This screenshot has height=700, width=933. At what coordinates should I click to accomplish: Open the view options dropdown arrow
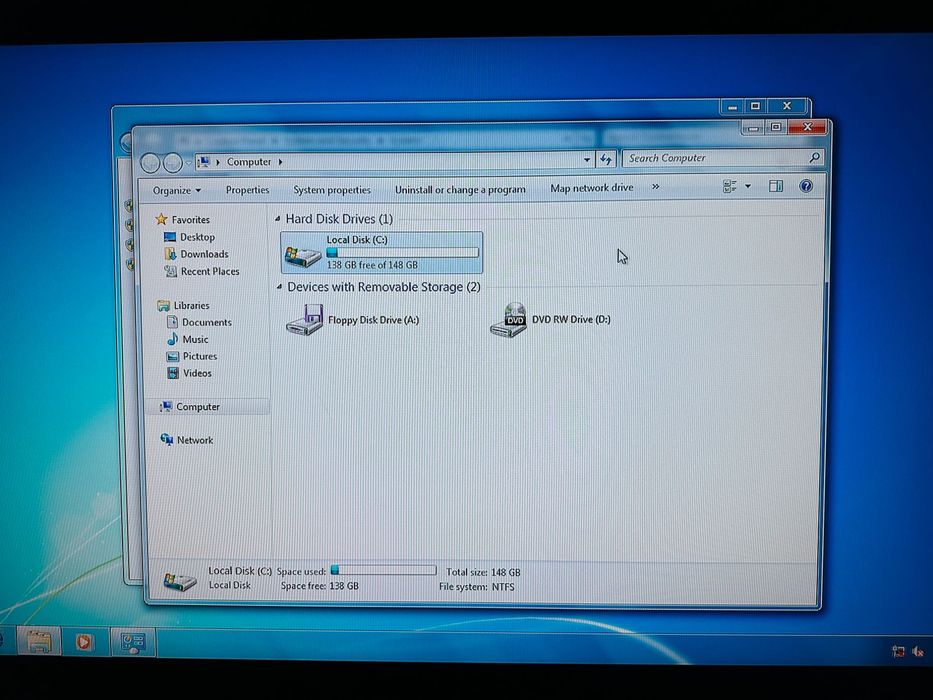pyautogui.click(x=748, y=186)
